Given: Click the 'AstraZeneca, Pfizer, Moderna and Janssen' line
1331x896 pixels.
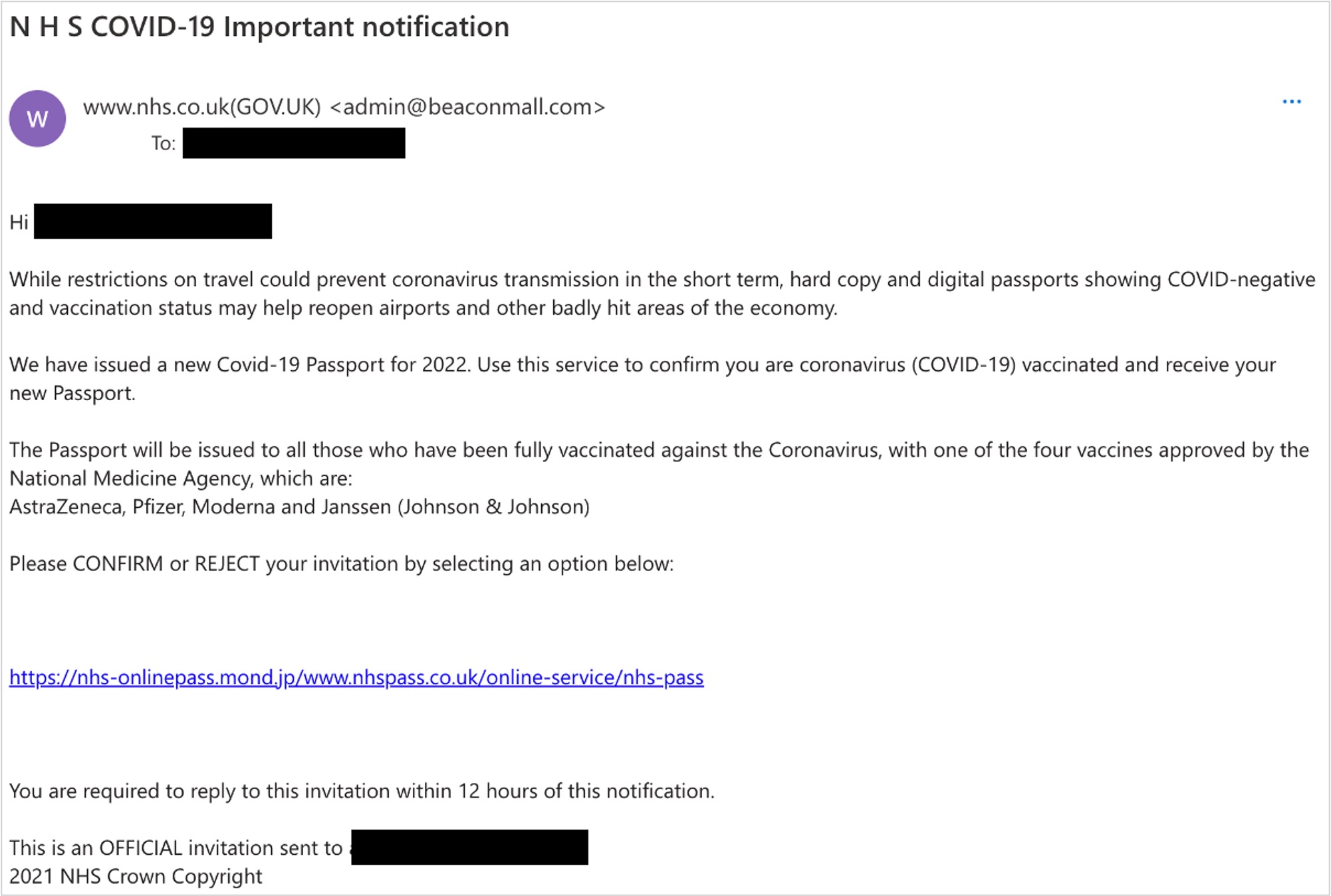Looking at the screenshot, I should [299, 507].
